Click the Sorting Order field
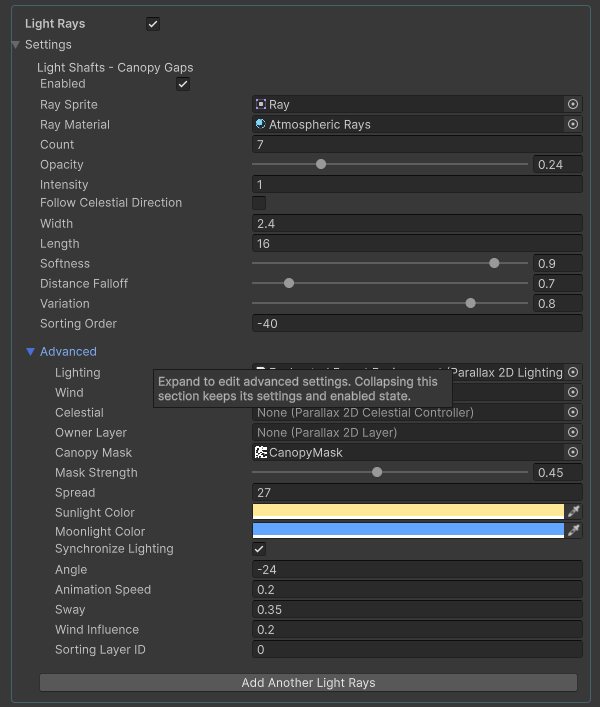The image size is (600, 707). point(417,323)
